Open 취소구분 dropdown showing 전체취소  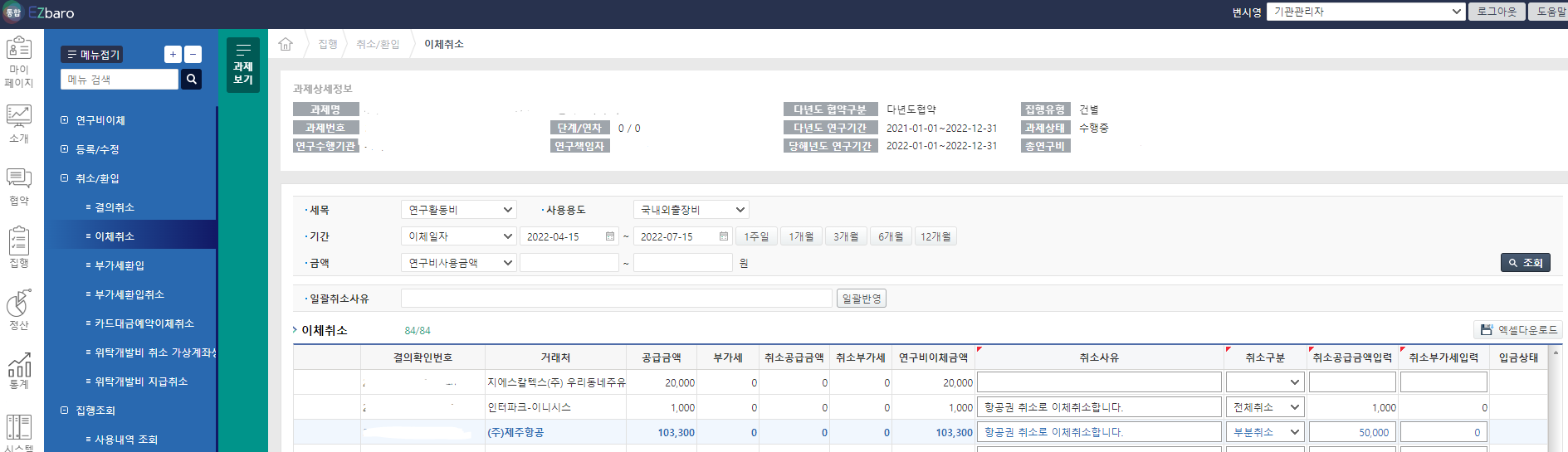pyautogui.click(x=1265, y=407)
